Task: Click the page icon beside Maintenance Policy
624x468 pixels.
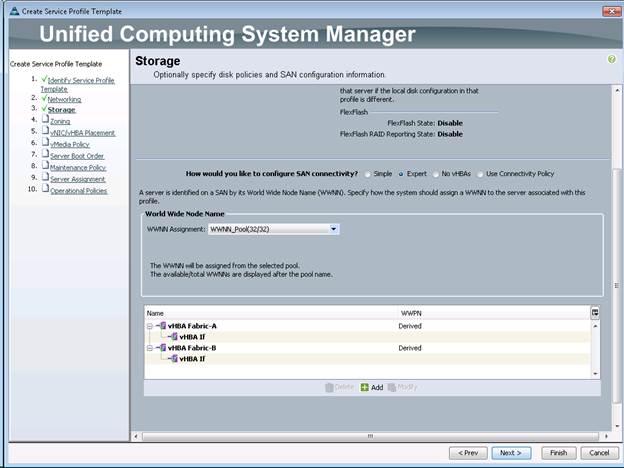Action: tap(45, 165)
